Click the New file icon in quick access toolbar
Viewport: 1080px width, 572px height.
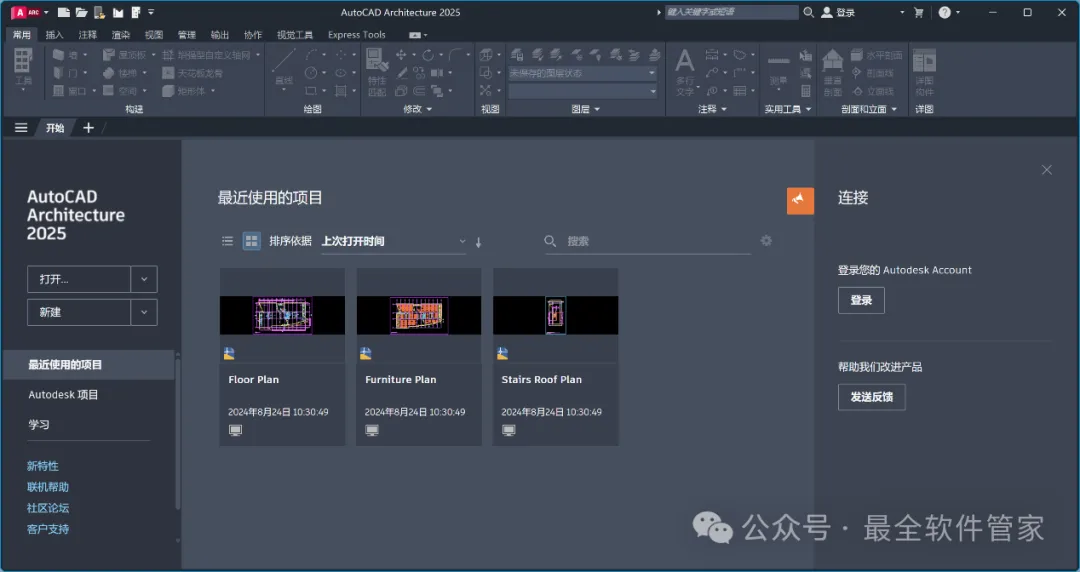point(63,12)
